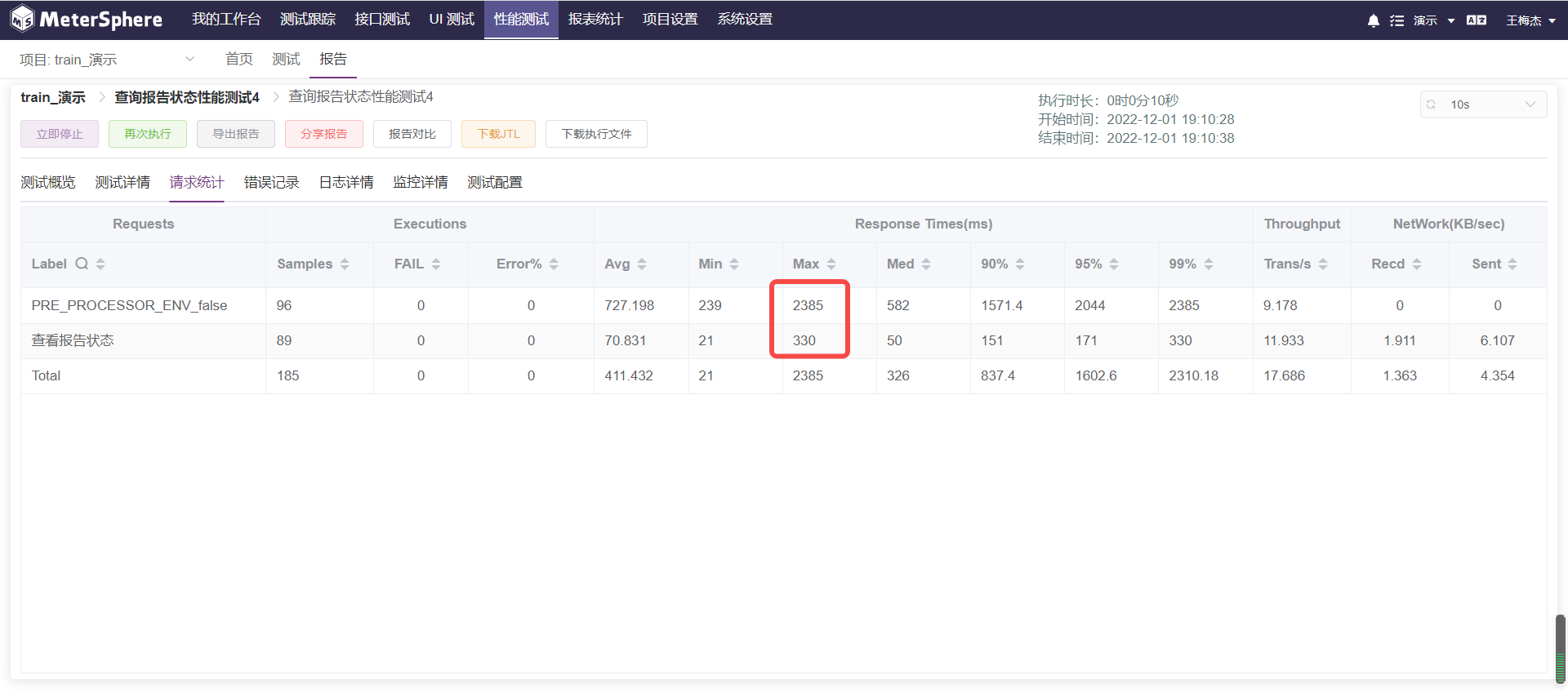1568x697 pixels.
Task: Click the 再次执行 button
Action: click(148, 134)
